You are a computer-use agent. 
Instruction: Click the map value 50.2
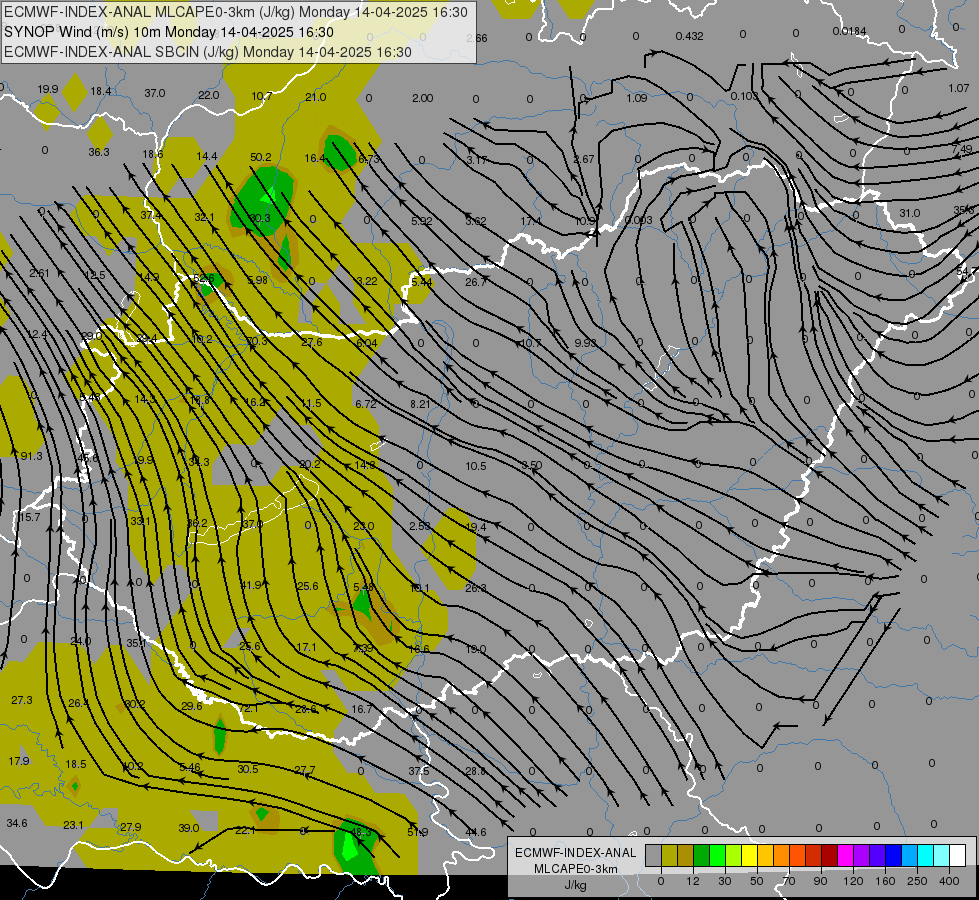click(x=260, y=157)
